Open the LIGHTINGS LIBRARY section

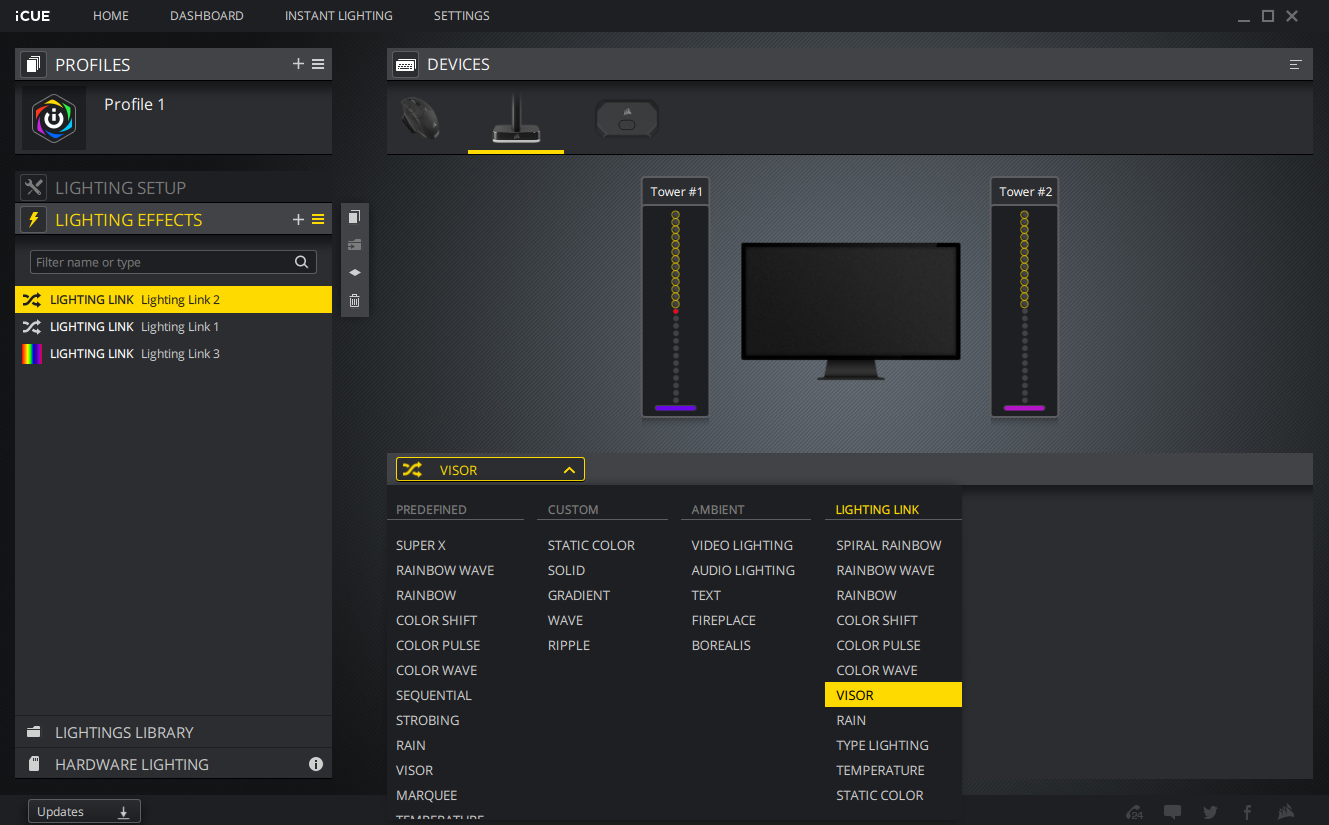(174, 732)
